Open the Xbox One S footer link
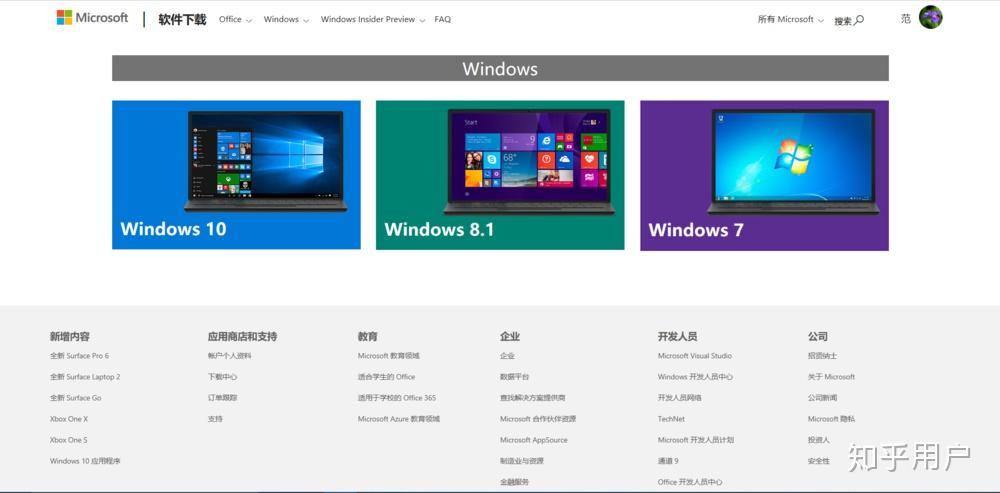1000x493 pixels. (x=68, y=440)
